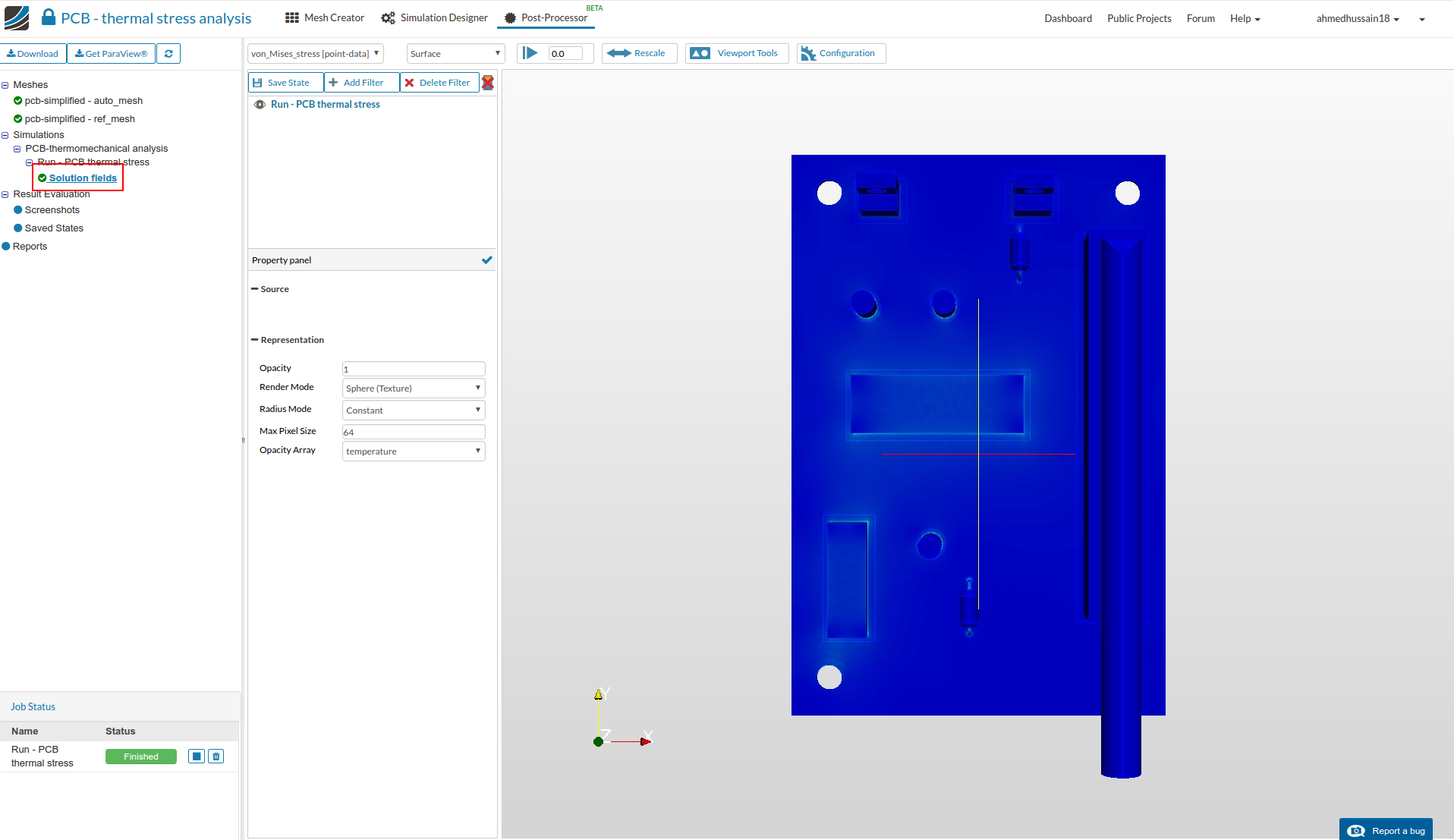Click the Opacity input field
This screenshot has width=1454, height=840.
point(414,369)
